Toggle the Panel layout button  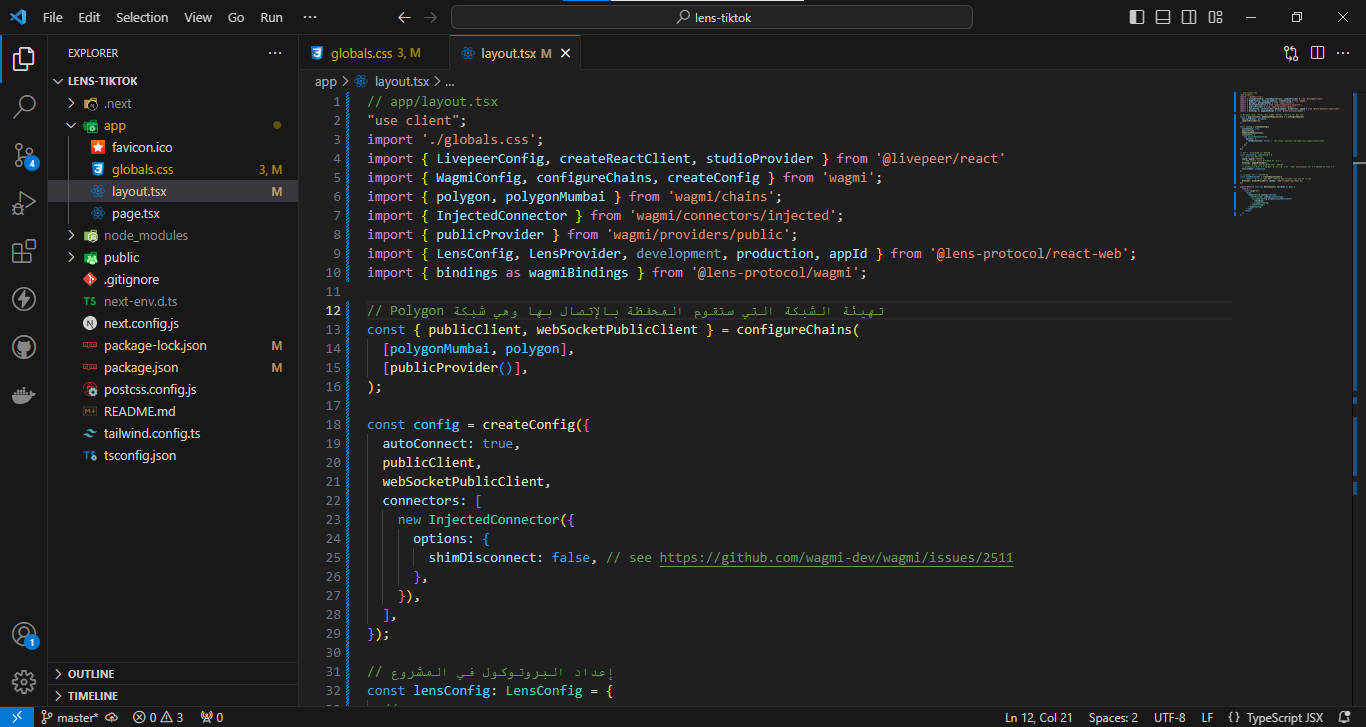tap(1163, 17)
